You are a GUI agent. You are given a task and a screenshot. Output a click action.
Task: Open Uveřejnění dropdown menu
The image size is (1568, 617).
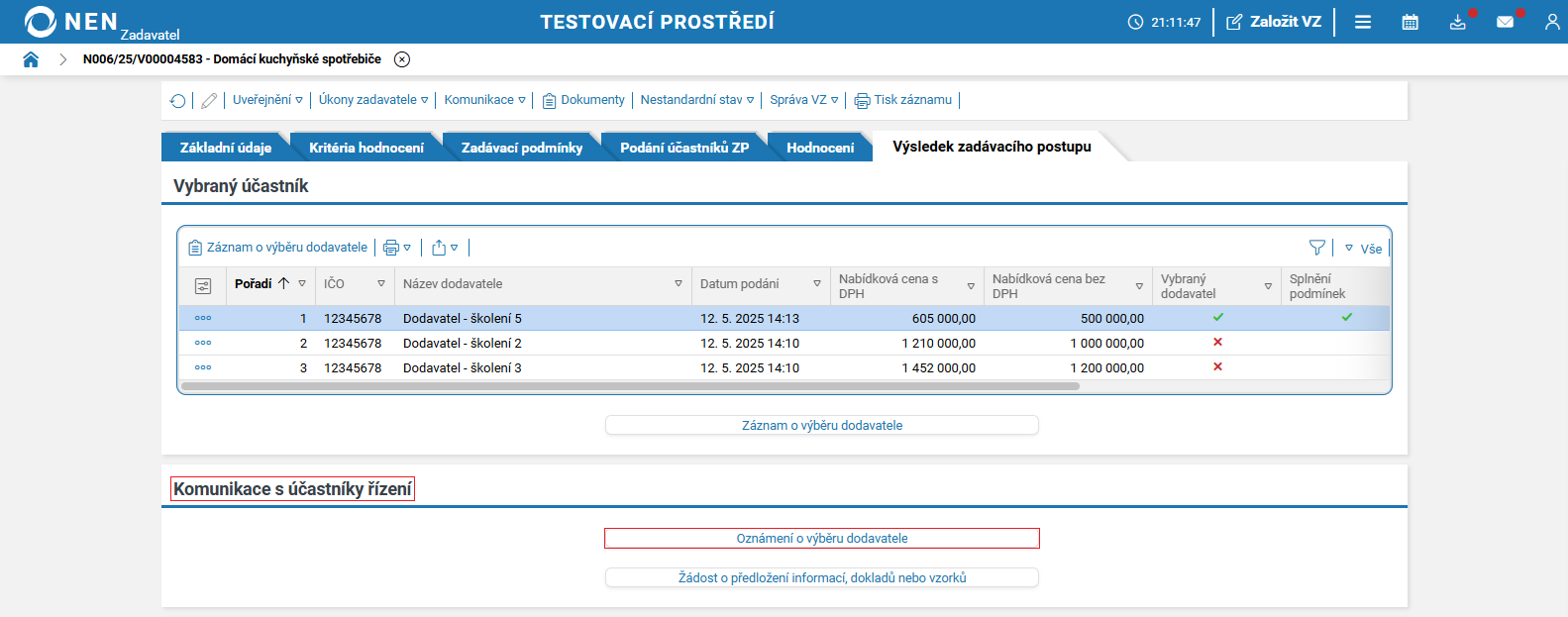click(267, 100)
